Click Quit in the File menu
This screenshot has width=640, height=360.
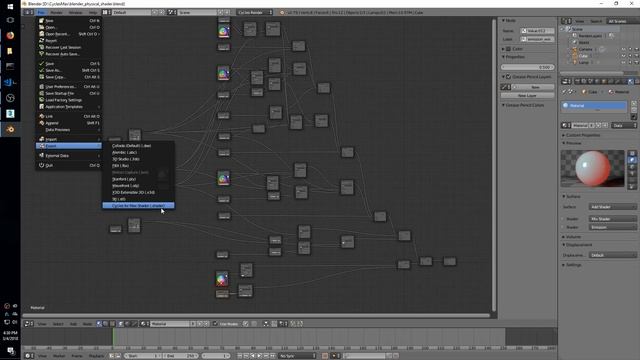tap(69, 165)
